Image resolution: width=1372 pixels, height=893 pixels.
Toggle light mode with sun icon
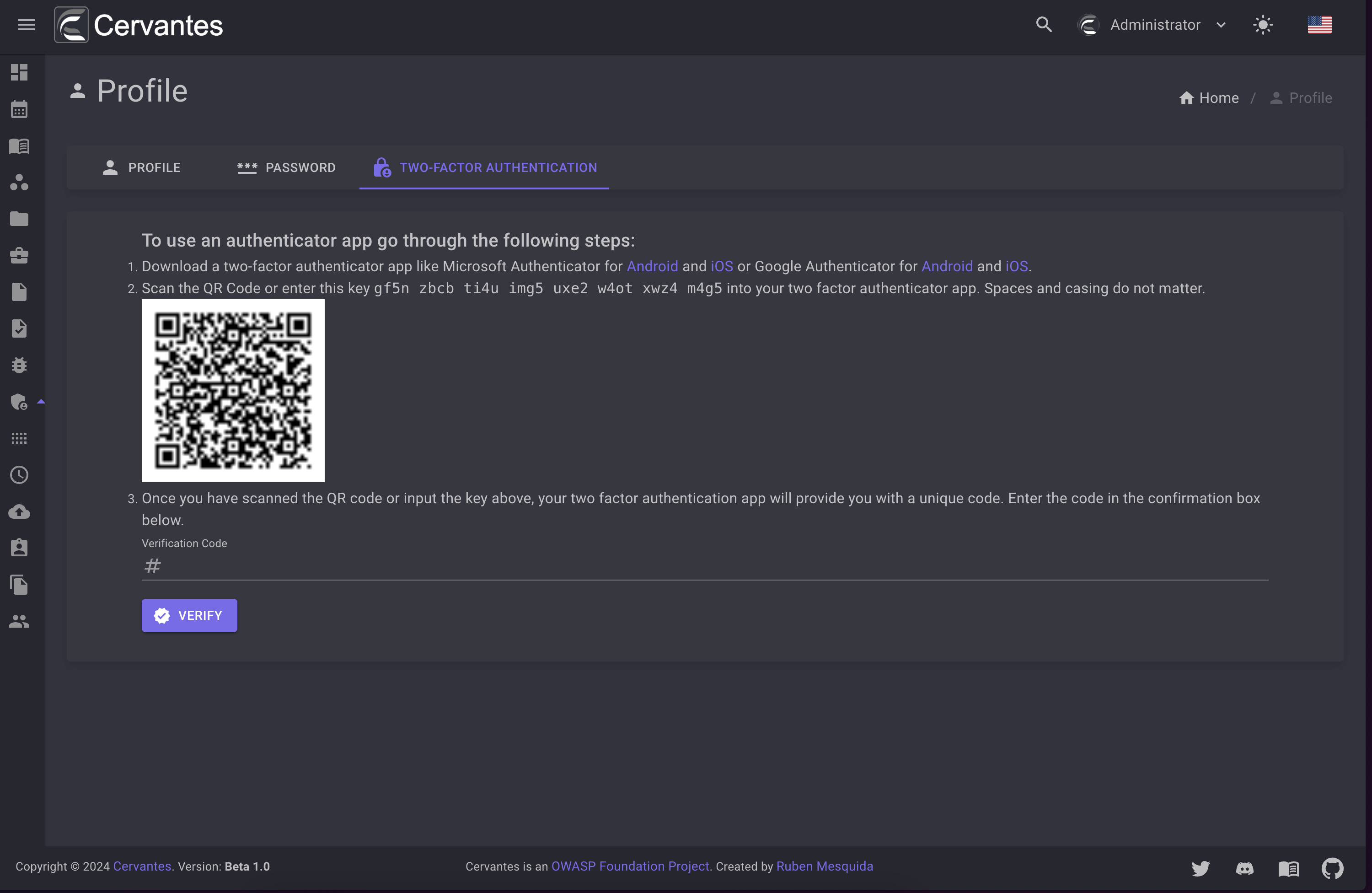click(1263, 25)
